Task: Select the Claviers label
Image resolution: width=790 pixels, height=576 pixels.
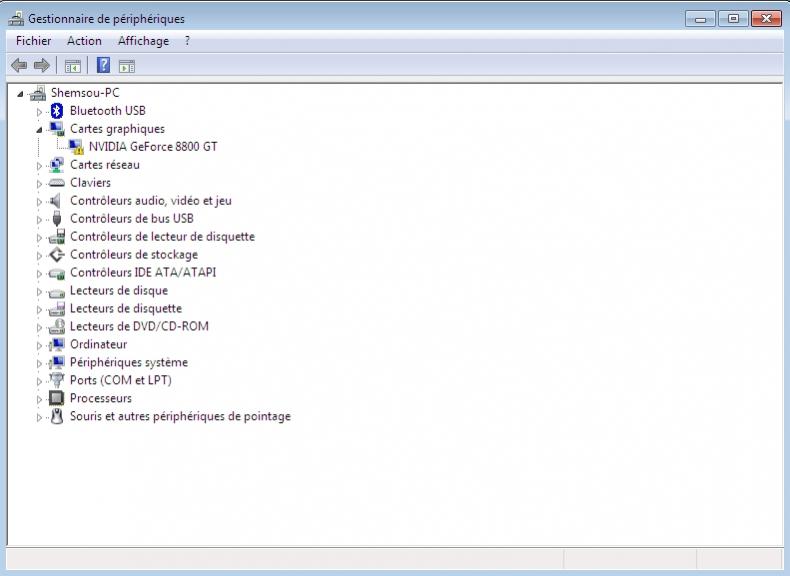Action: coord(90,182)
